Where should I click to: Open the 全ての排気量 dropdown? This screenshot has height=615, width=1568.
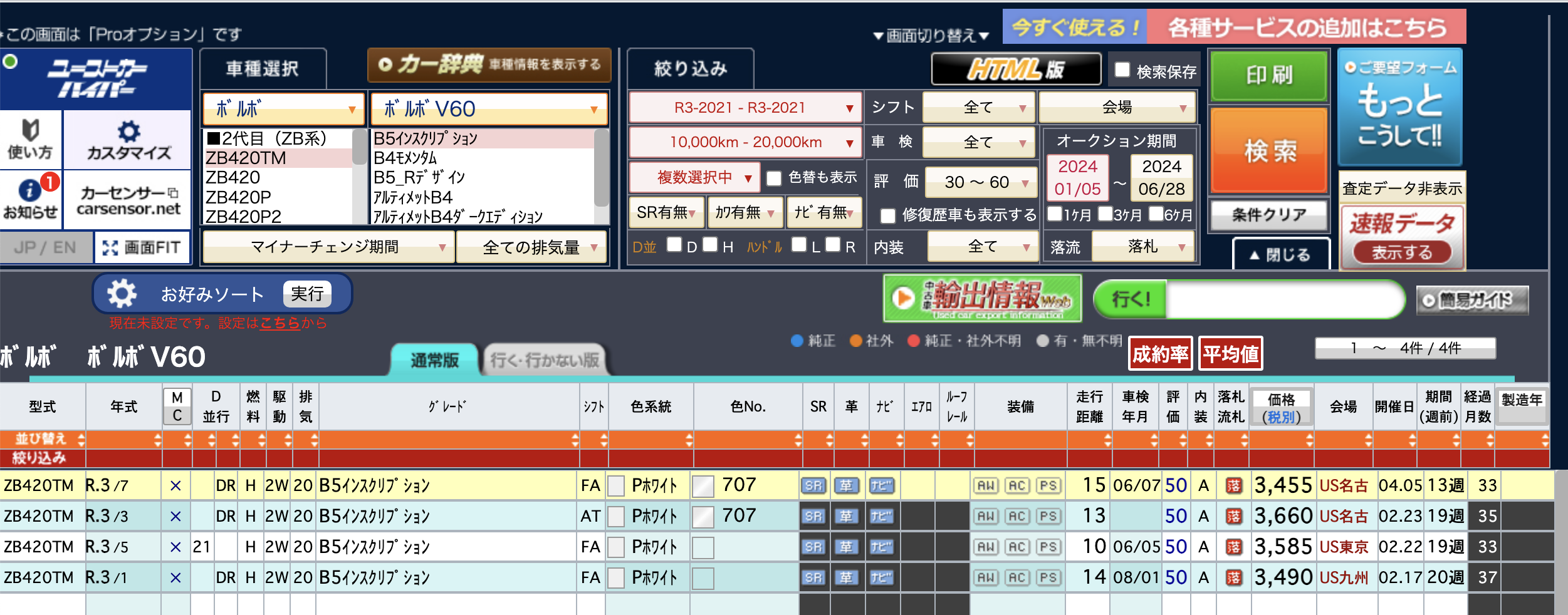(x=531, y=247)
